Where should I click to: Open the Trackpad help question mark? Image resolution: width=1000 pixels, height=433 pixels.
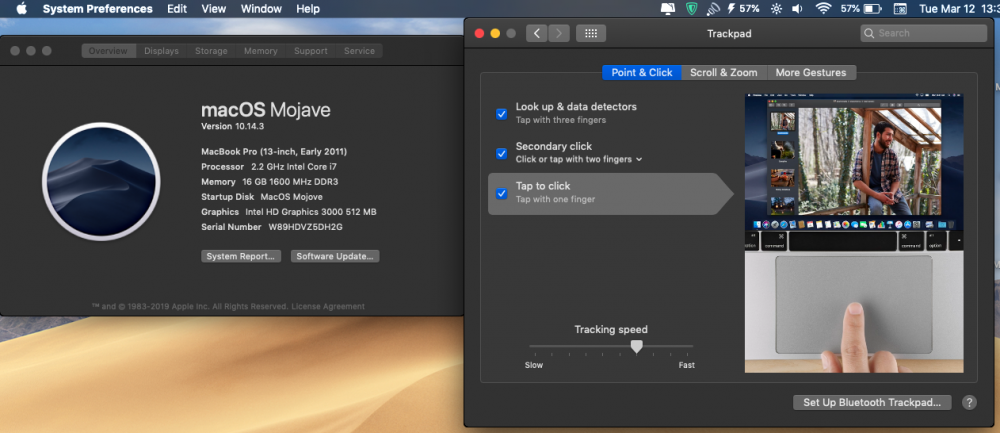[969, 402]
